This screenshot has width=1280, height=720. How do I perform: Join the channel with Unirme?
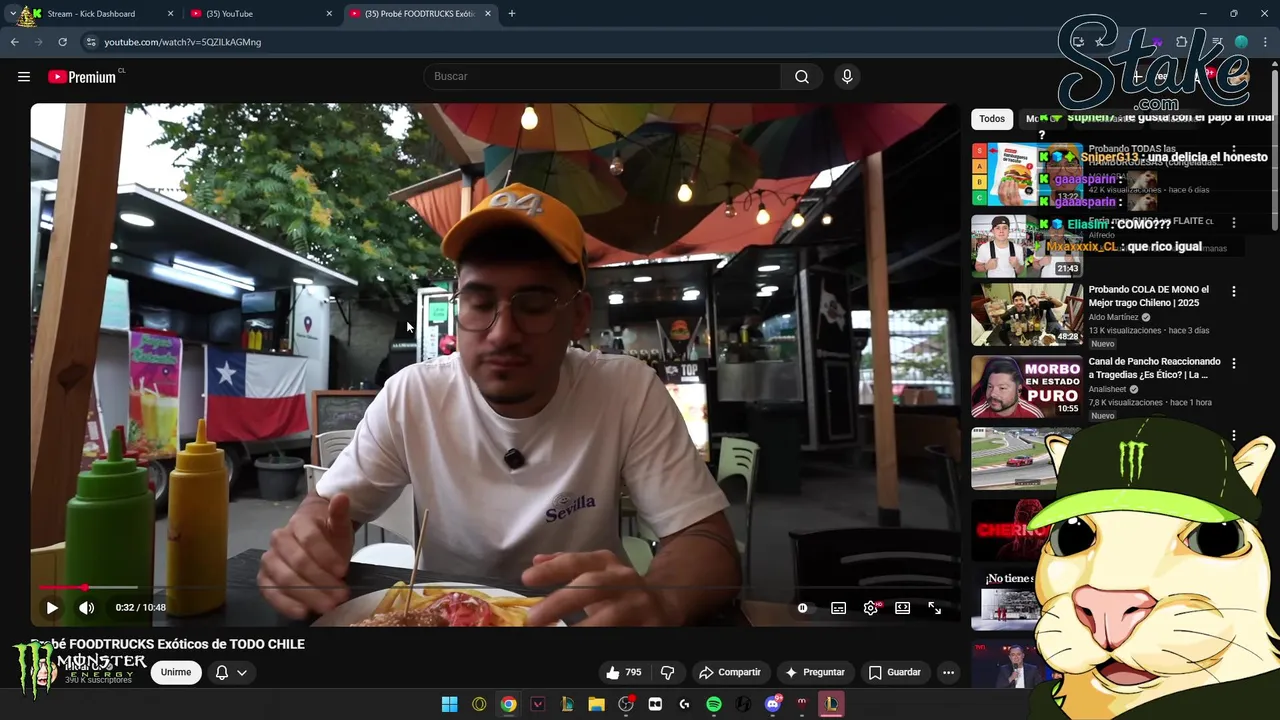[x=175, y=672]
